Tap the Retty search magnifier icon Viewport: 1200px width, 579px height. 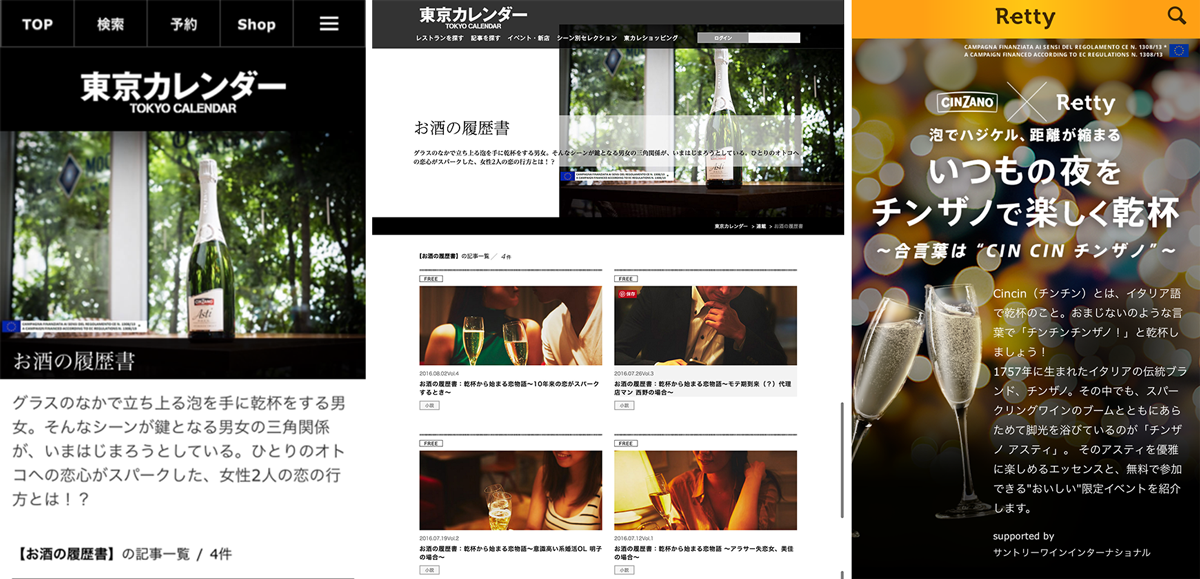(1177, 16)
